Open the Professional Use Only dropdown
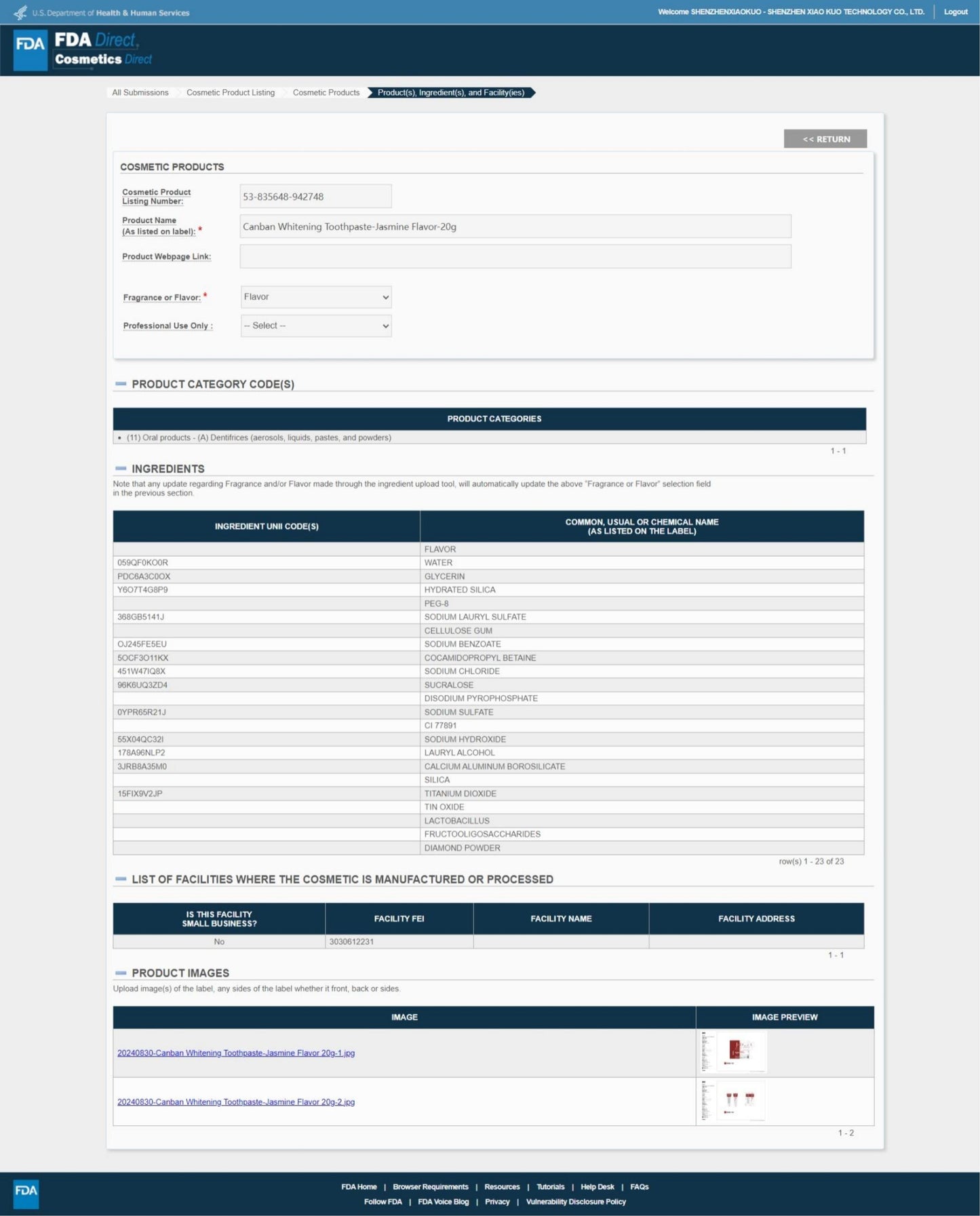This screenshot has height=1216, width=980. [316, 326]
